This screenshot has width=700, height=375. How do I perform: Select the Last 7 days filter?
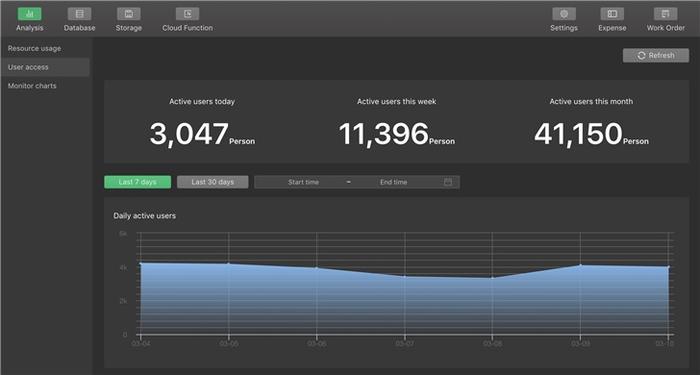[138, 182]
